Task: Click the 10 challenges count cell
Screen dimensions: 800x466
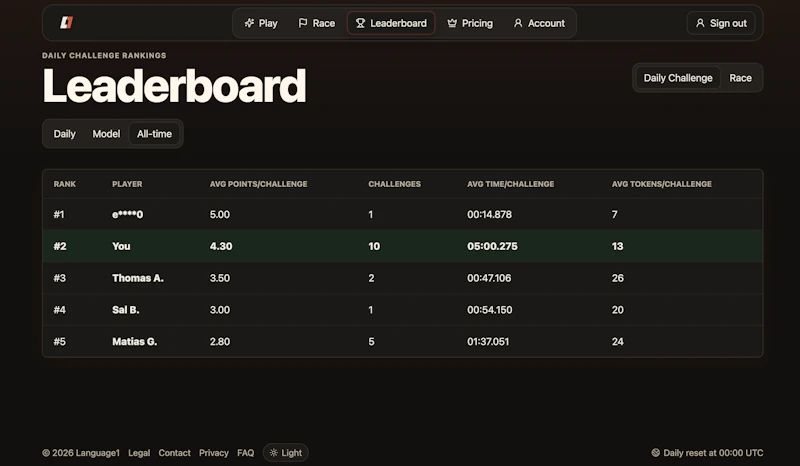Action: [x=374, y=246]
